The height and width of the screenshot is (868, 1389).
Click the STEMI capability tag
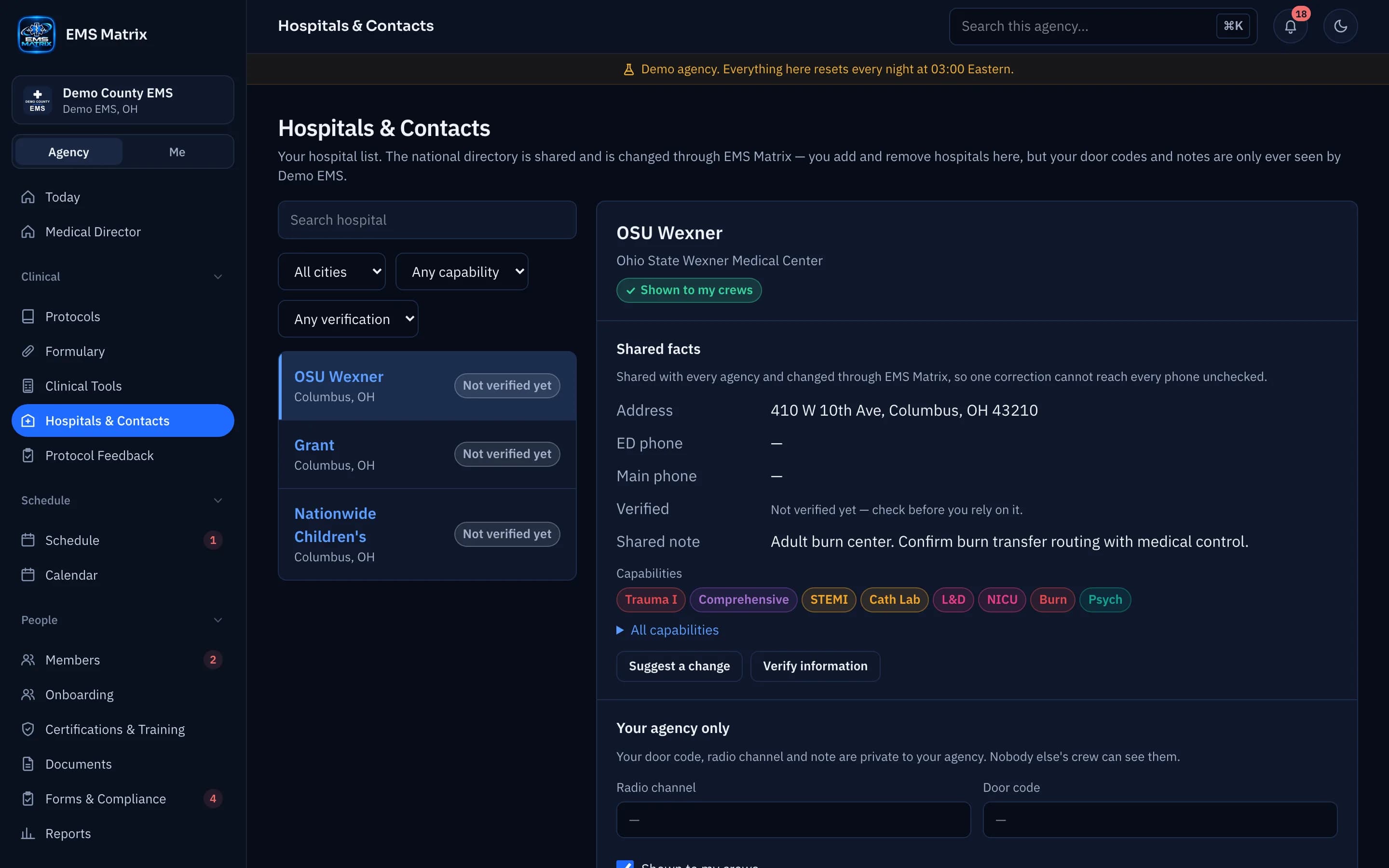[829, 599]
